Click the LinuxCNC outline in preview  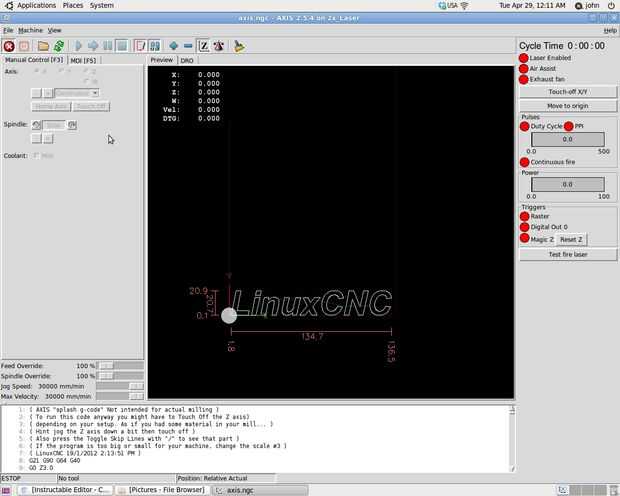coord(312,303)
